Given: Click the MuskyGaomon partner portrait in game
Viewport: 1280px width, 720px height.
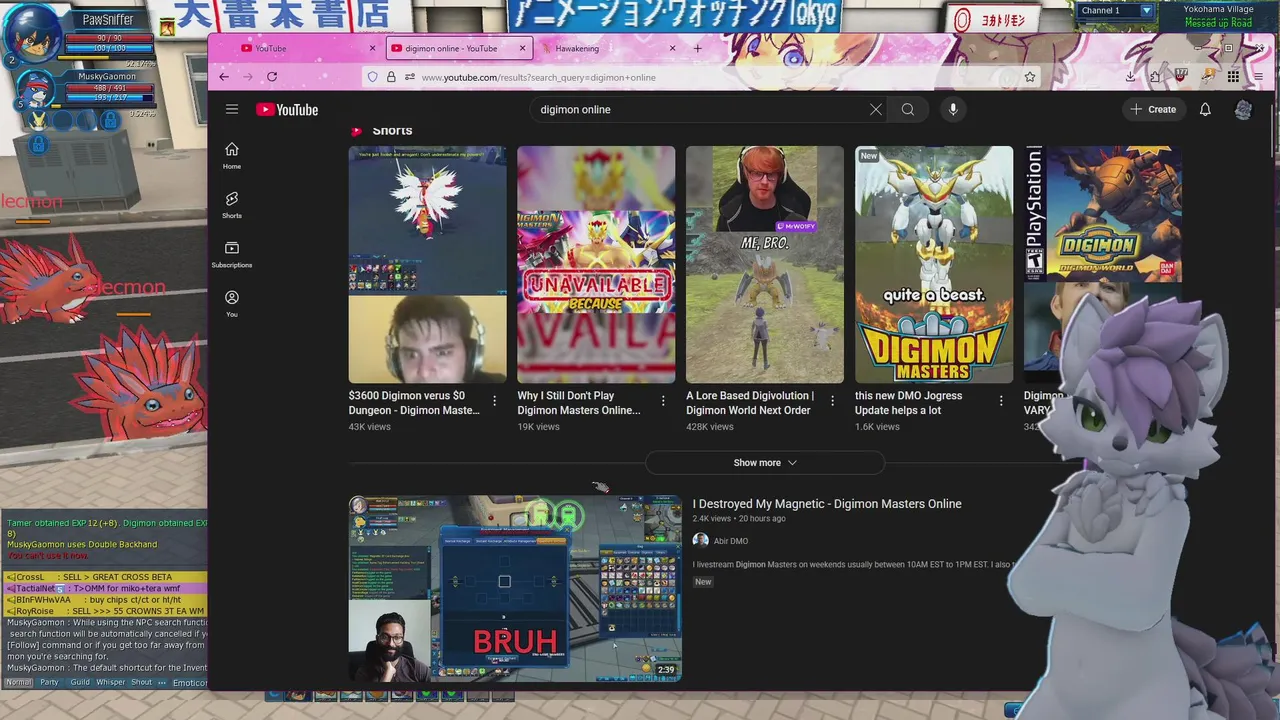Looking at the screenshot, I should tap(38, 88).
